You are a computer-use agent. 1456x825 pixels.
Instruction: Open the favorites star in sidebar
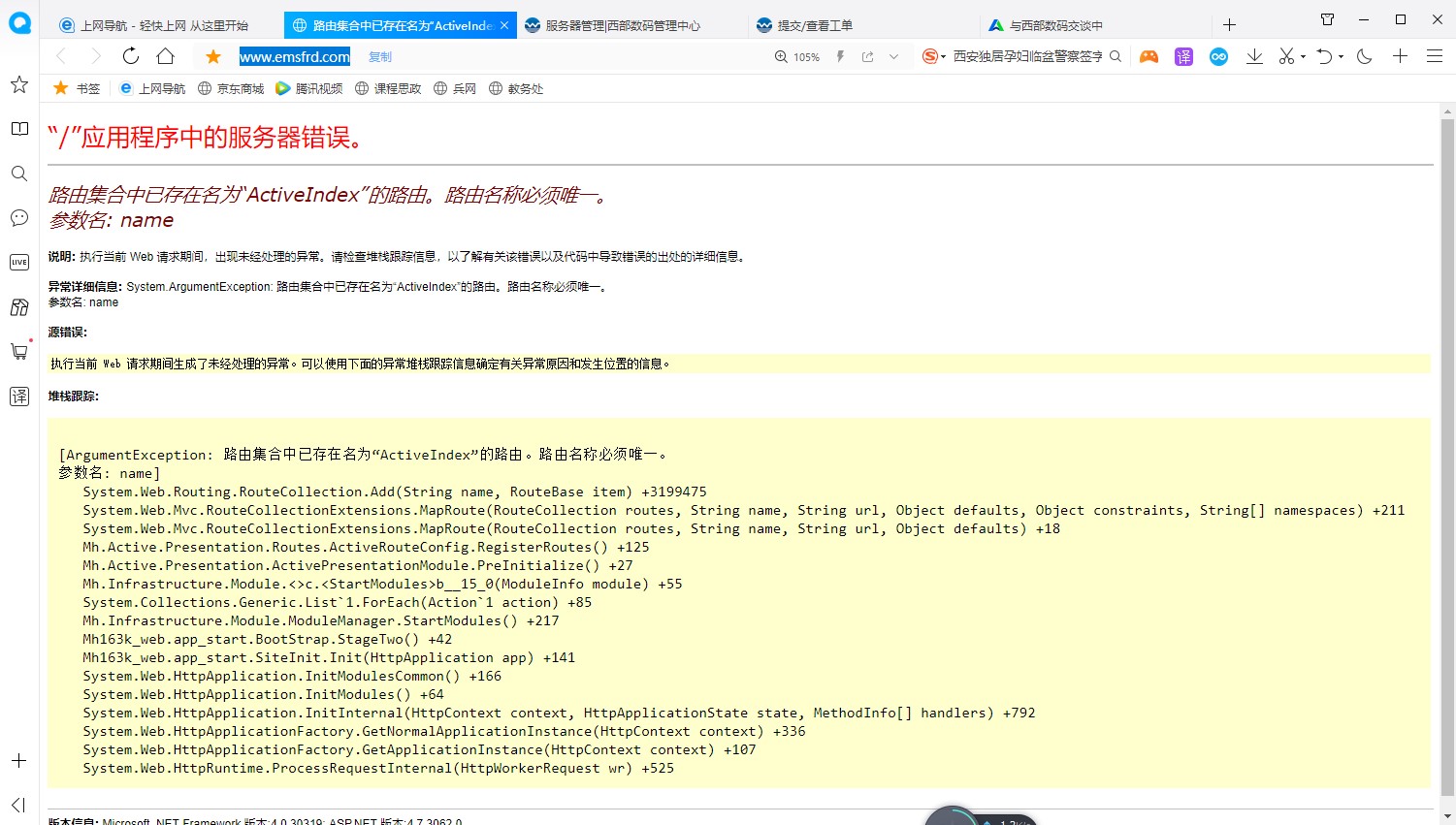click(x=19, y=85)
